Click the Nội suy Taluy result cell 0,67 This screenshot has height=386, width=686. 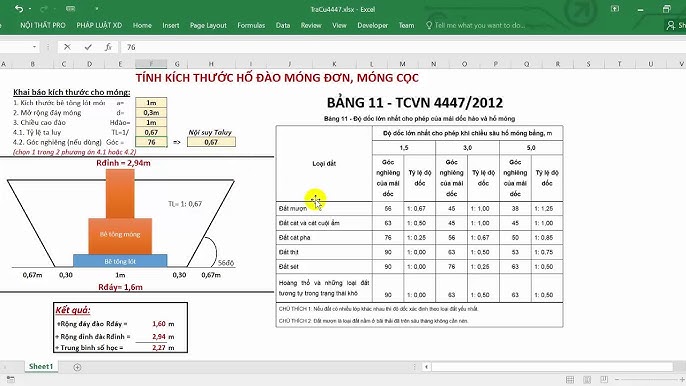pos(211,142)
